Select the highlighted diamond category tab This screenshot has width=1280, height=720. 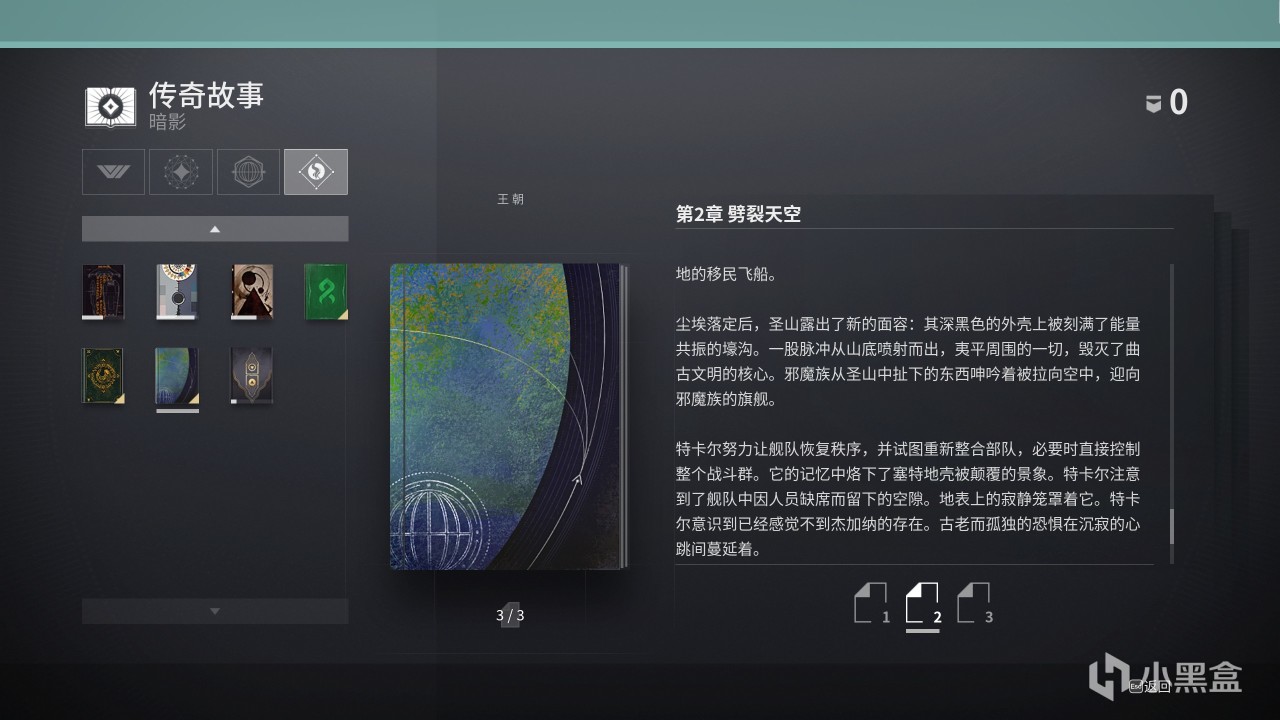pos(316,172)
